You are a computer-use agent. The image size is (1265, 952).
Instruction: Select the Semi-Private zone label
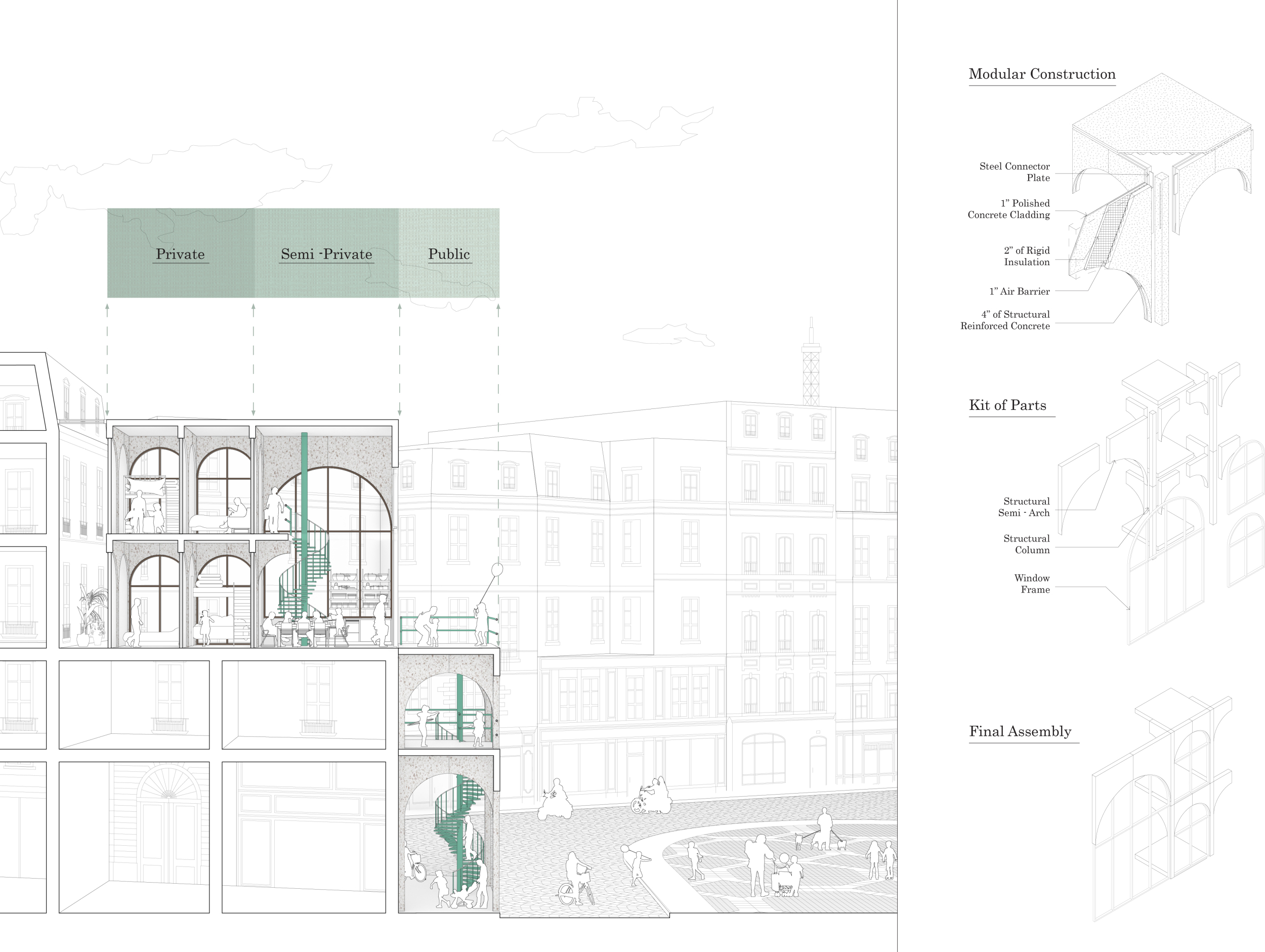[326, 255]
